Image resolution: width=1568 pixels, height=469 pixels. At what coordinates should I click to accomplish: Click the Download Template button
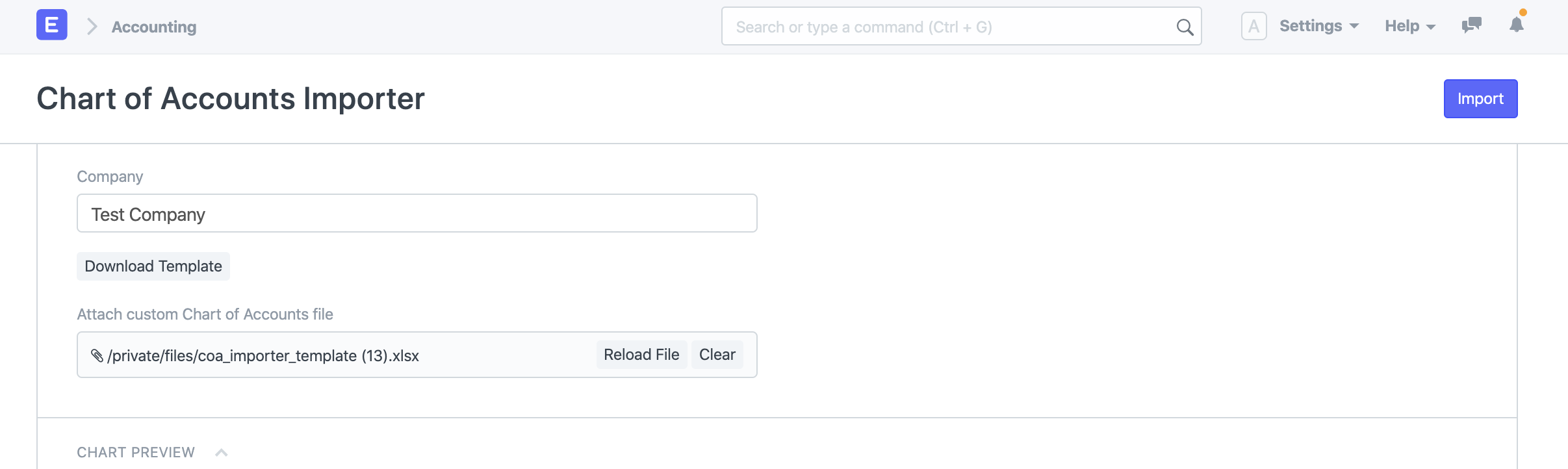coord(153,266)
